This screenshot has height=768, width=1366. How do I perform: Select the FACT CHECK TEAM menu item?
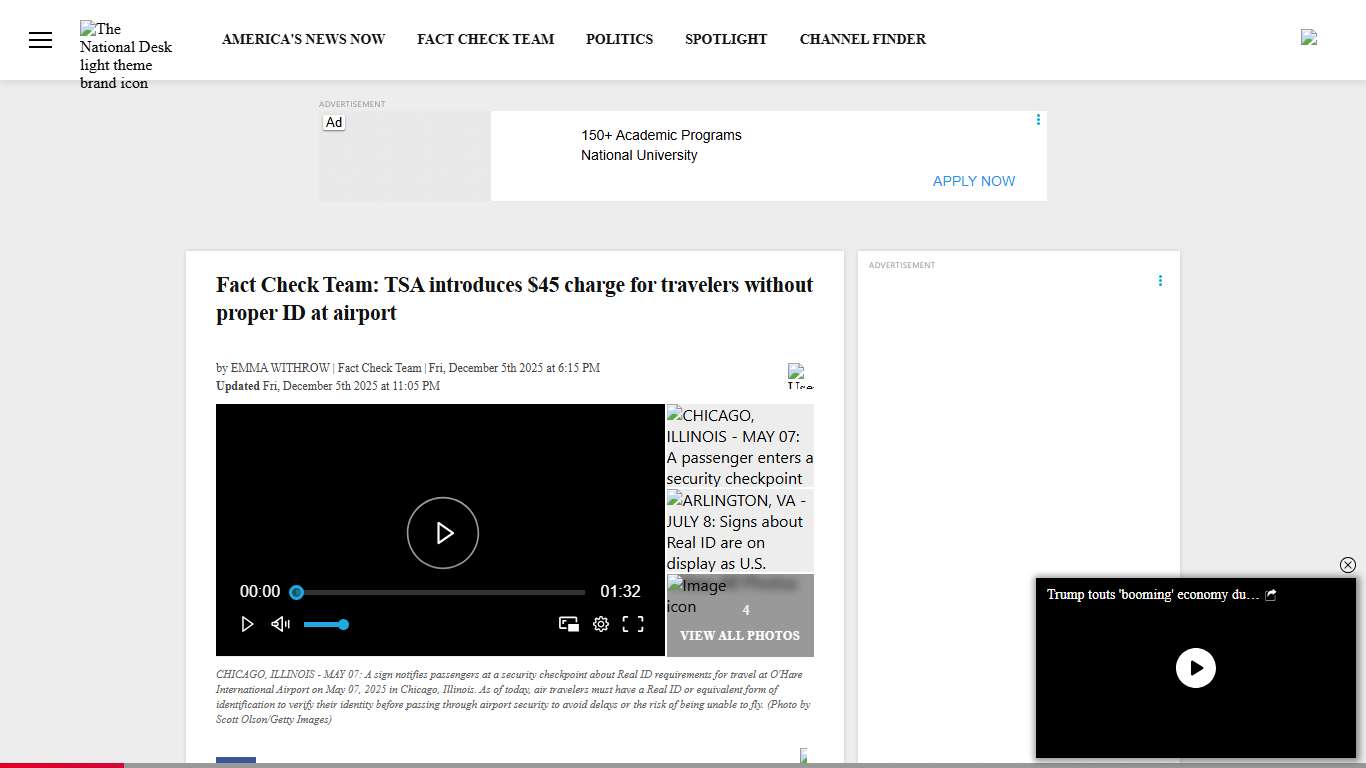(486, 39)
